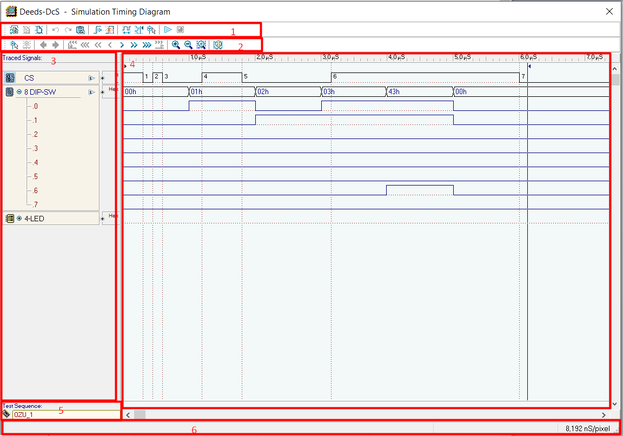Click the Test Sequence tag icon
This screenshot has height=436, width=623.
click(6, 414)
